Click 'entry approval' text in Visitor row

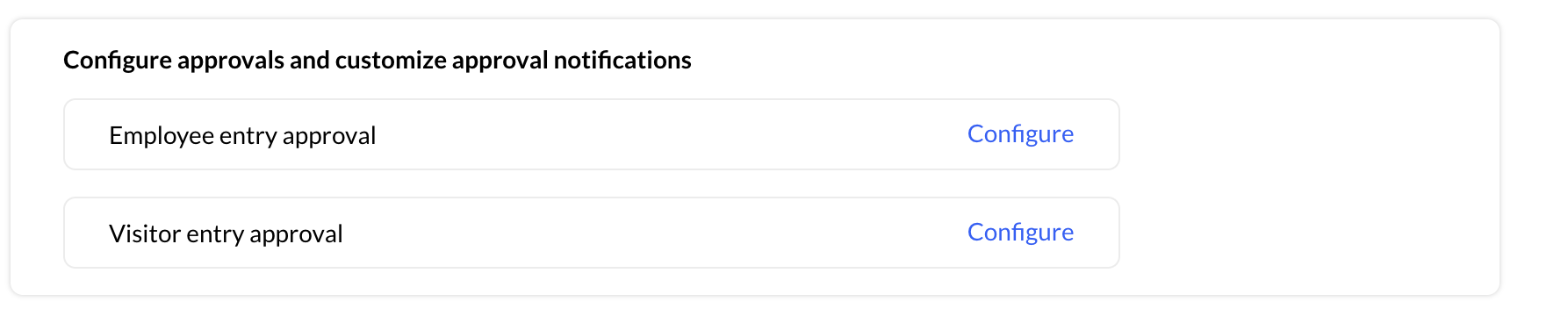[264, 234]
